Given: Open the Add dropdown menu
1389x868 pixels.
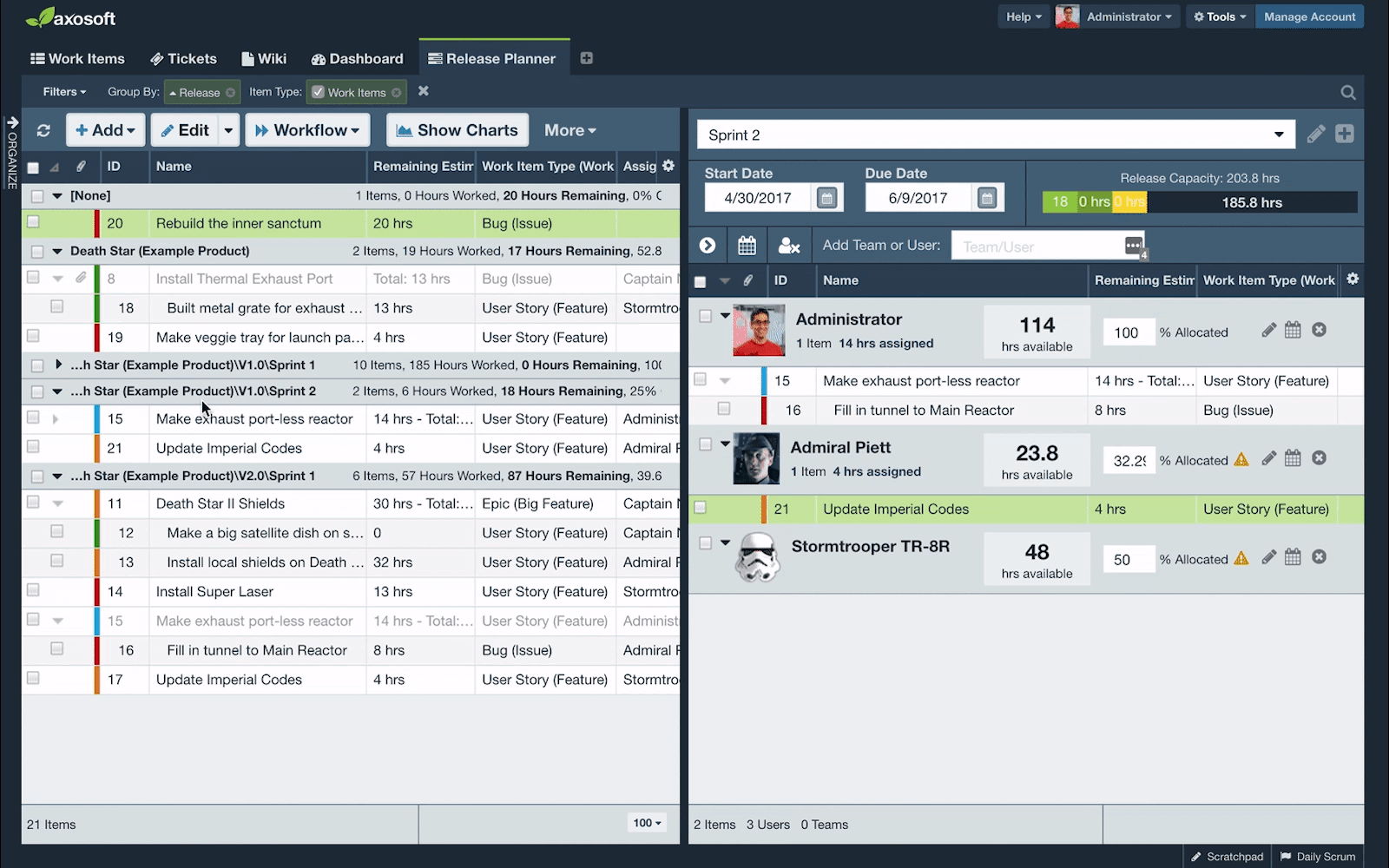Looking at the screenshot, I should tap(105, 130).
